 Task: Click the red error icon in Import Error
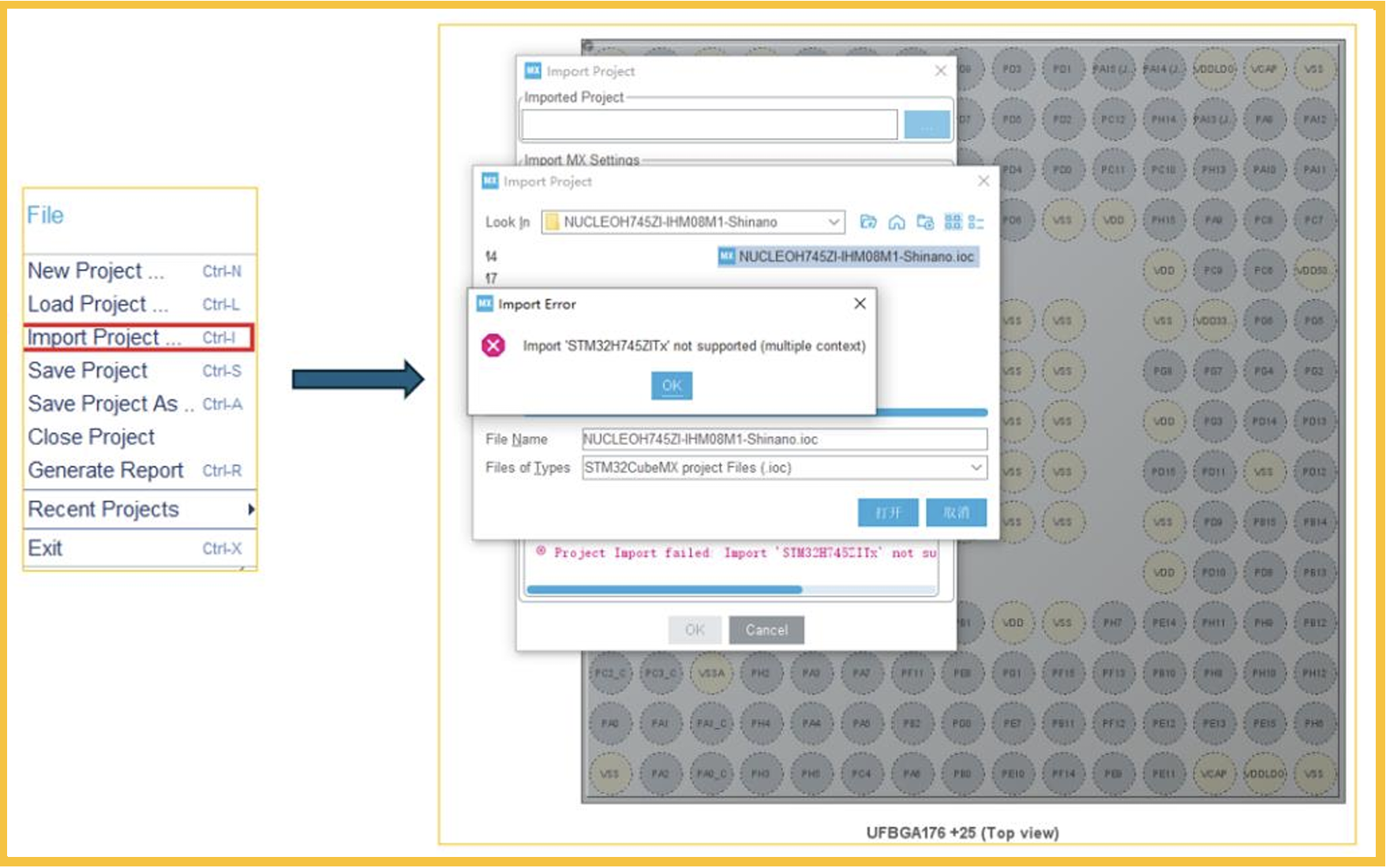pos(493,346)
